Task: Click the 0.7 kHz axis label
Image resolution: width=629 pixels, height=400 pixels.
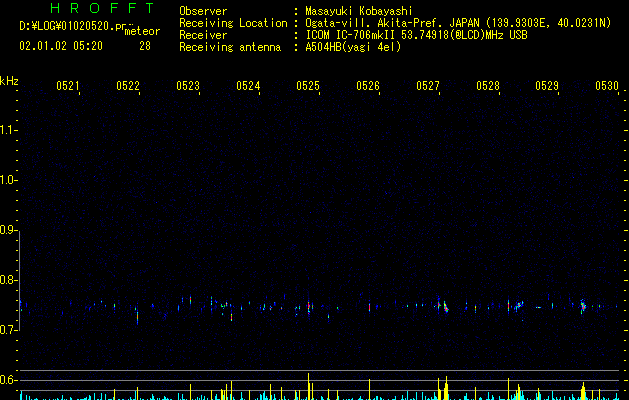Action: tap(8, 330)
